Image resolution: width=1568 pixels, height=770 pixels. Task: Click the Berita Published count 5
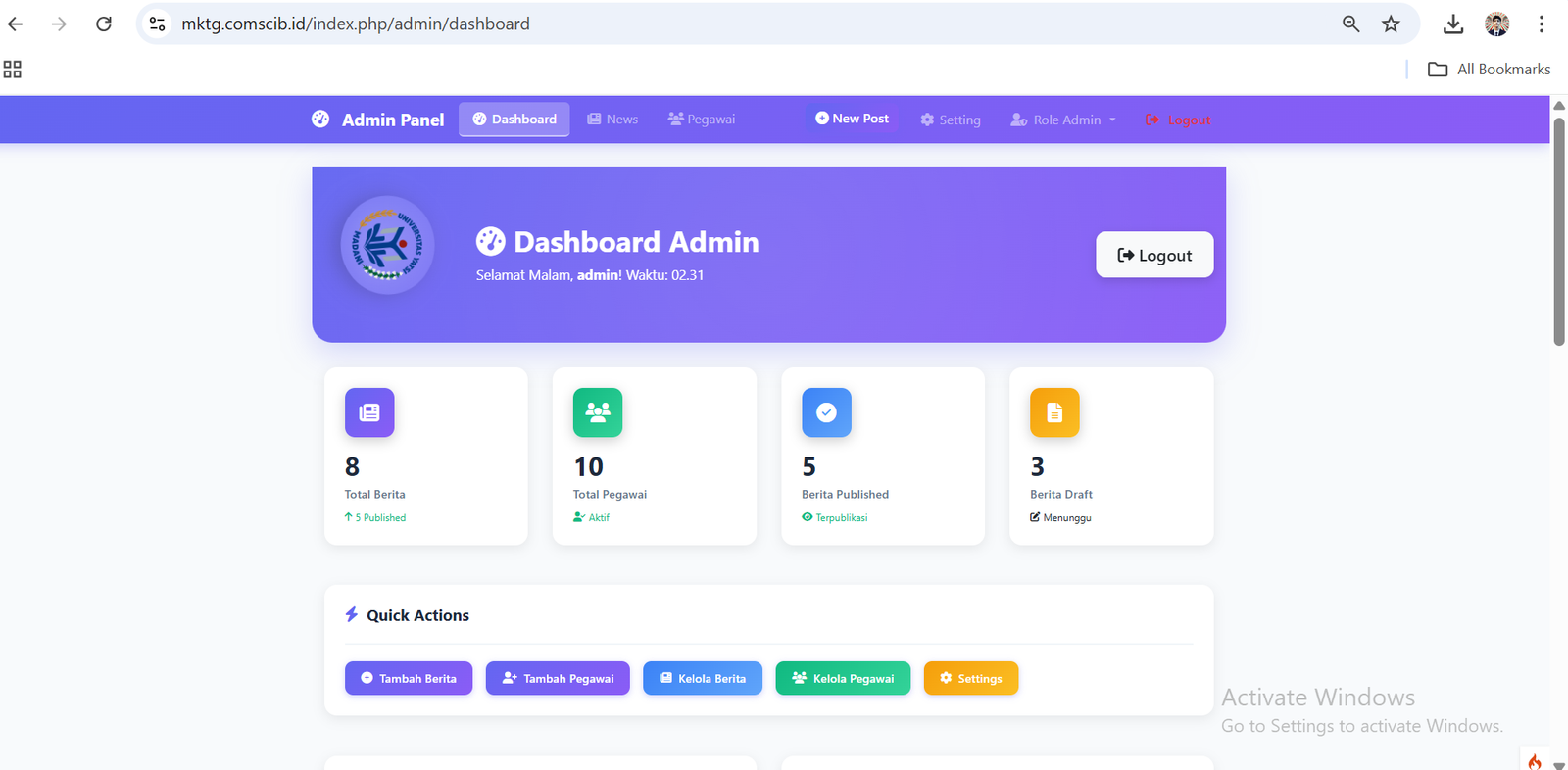(x=808, y=466)
